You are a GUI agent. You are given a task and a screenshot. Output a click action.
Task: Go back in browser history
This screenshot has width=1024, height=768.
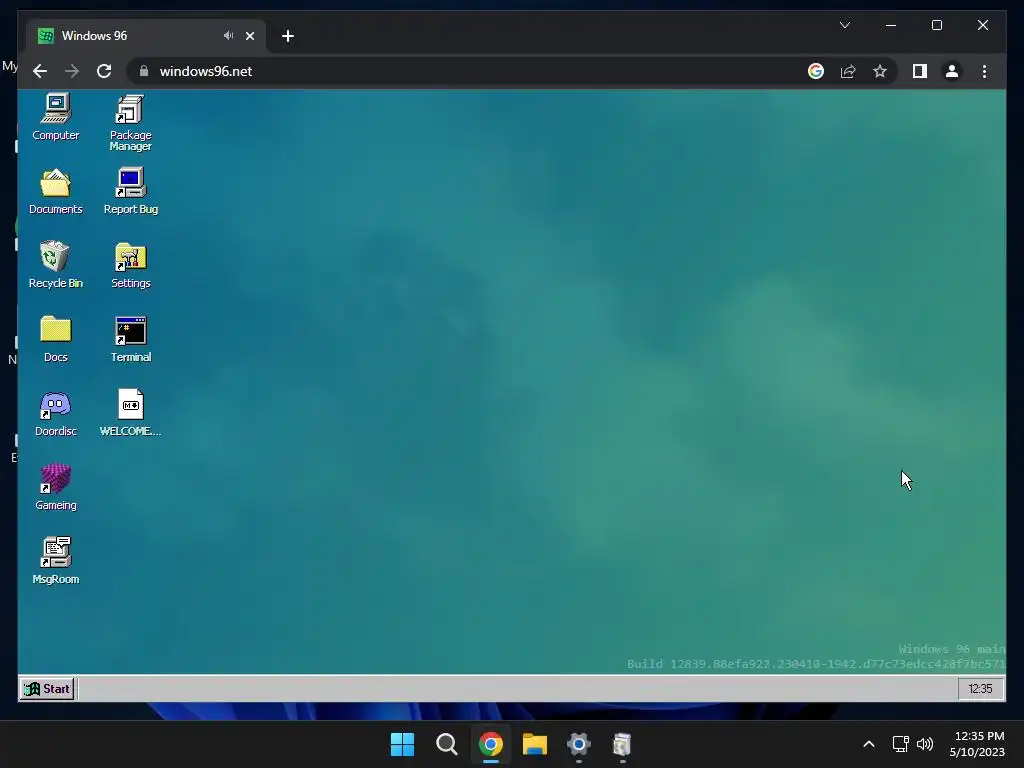40,71
